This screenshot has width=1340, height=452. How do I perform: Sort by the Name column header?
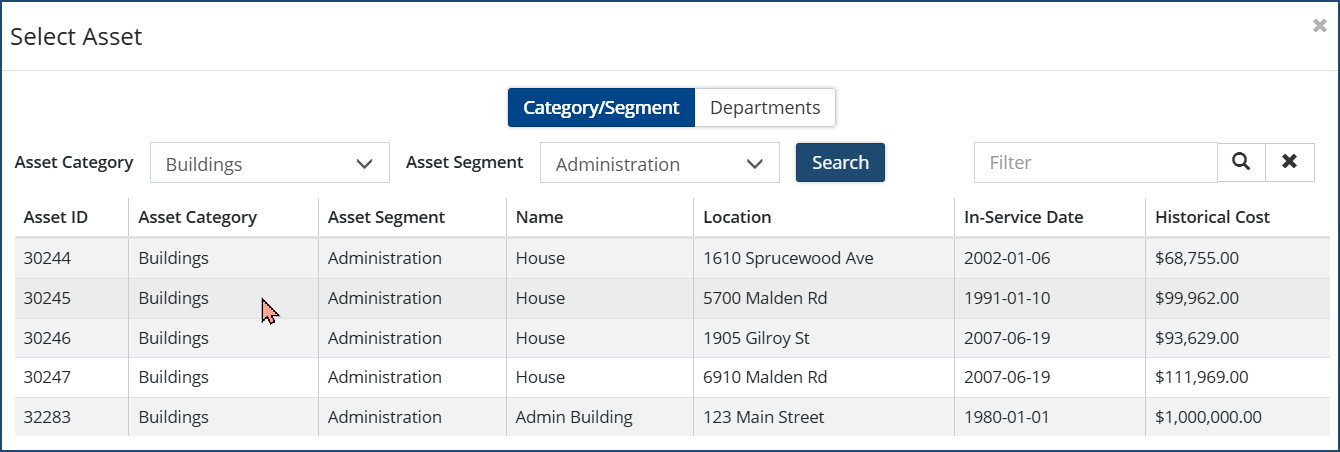(x=539, y=217)
